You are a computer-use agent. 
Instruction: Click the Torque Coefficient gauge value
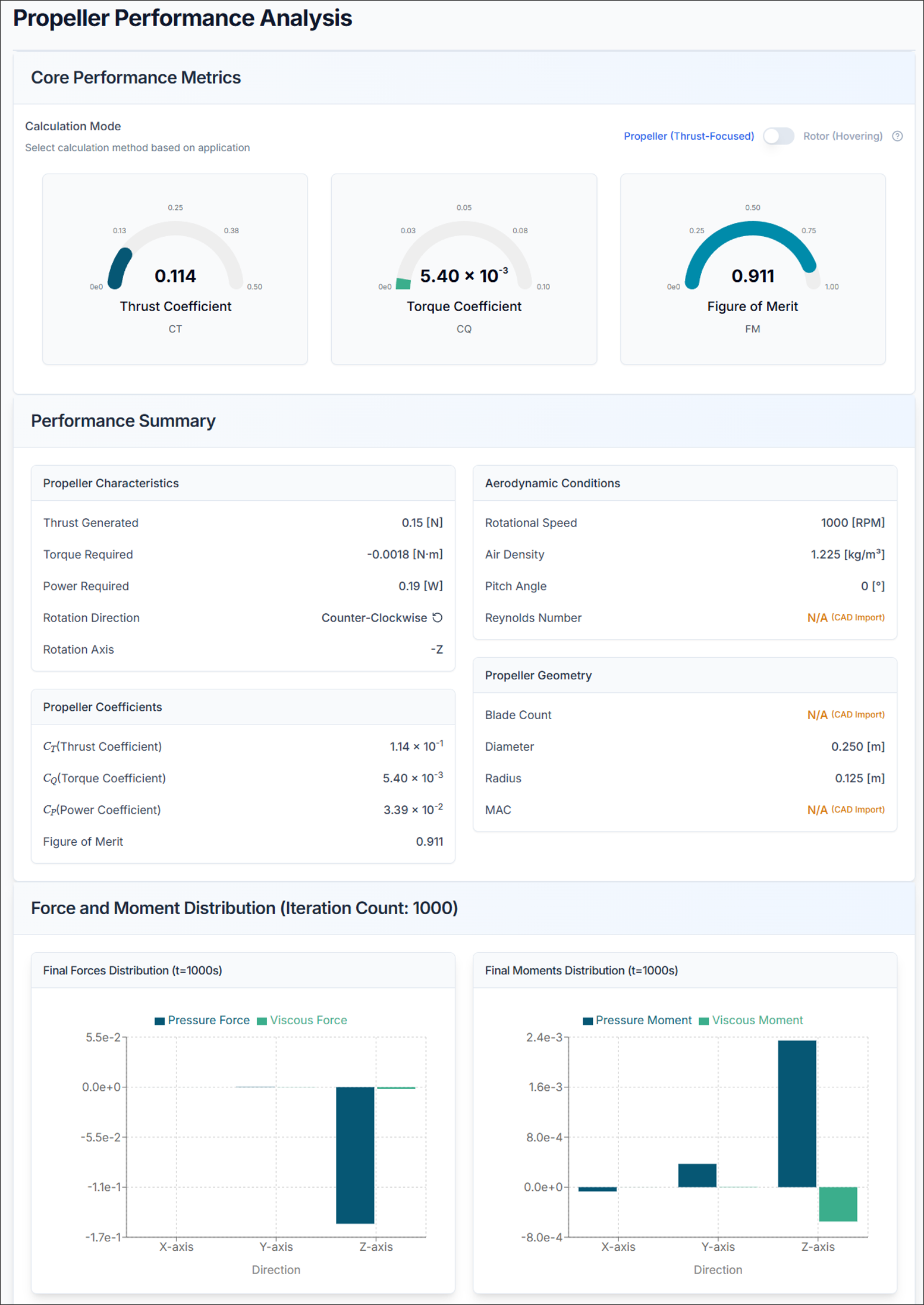(x=464, y=276)
